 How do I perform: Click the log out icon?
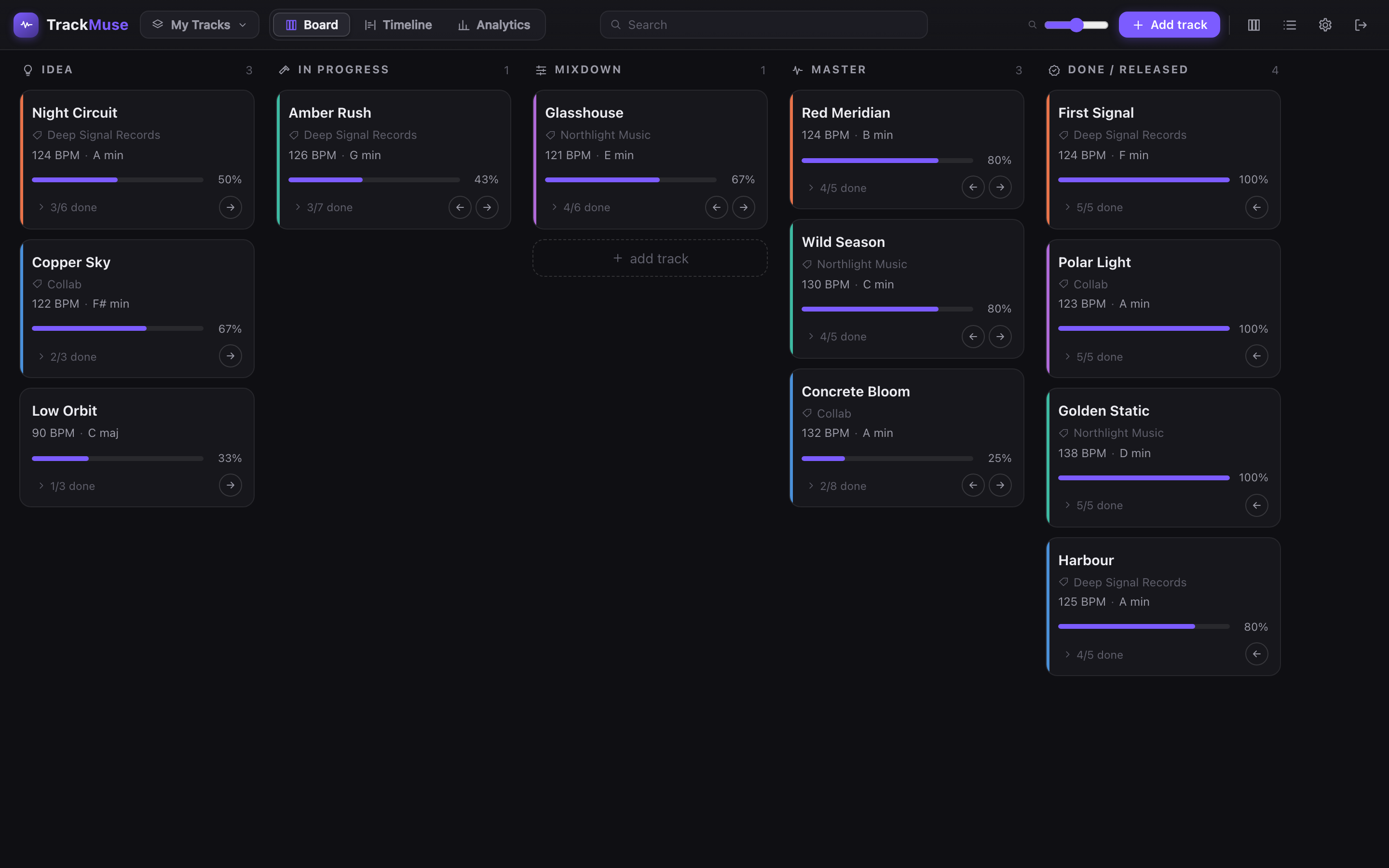coord(1360,25)
